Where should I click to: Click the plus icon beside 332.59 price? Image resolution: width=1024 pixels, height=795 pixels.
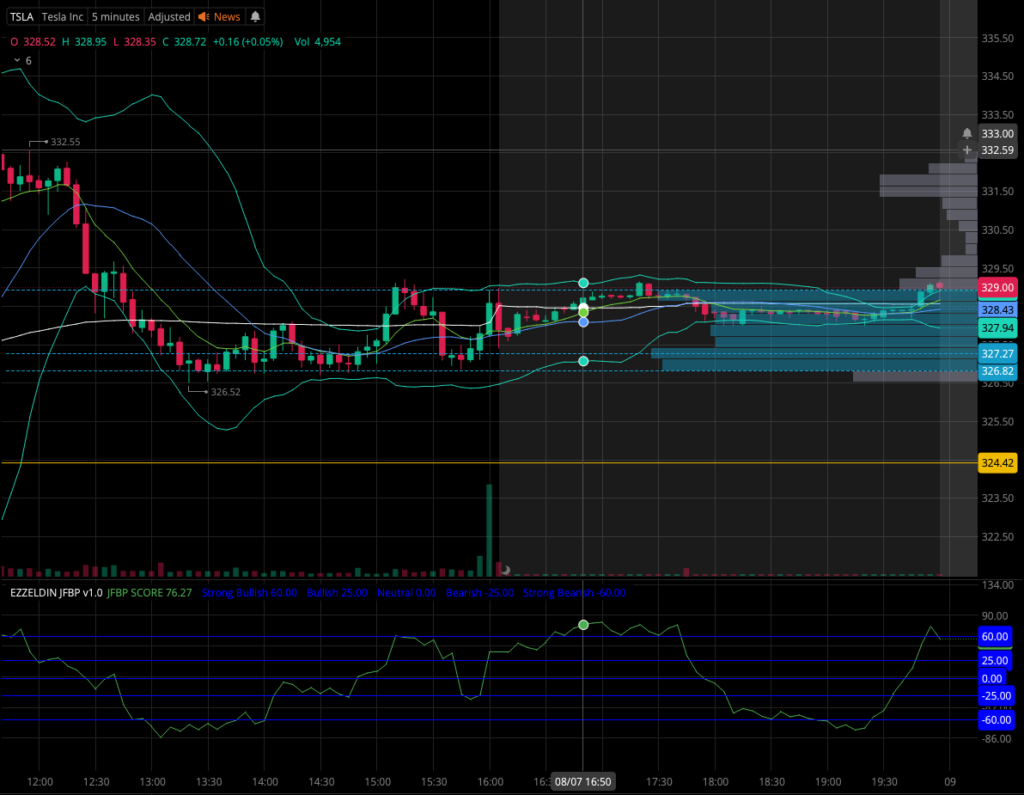(967, 150)
